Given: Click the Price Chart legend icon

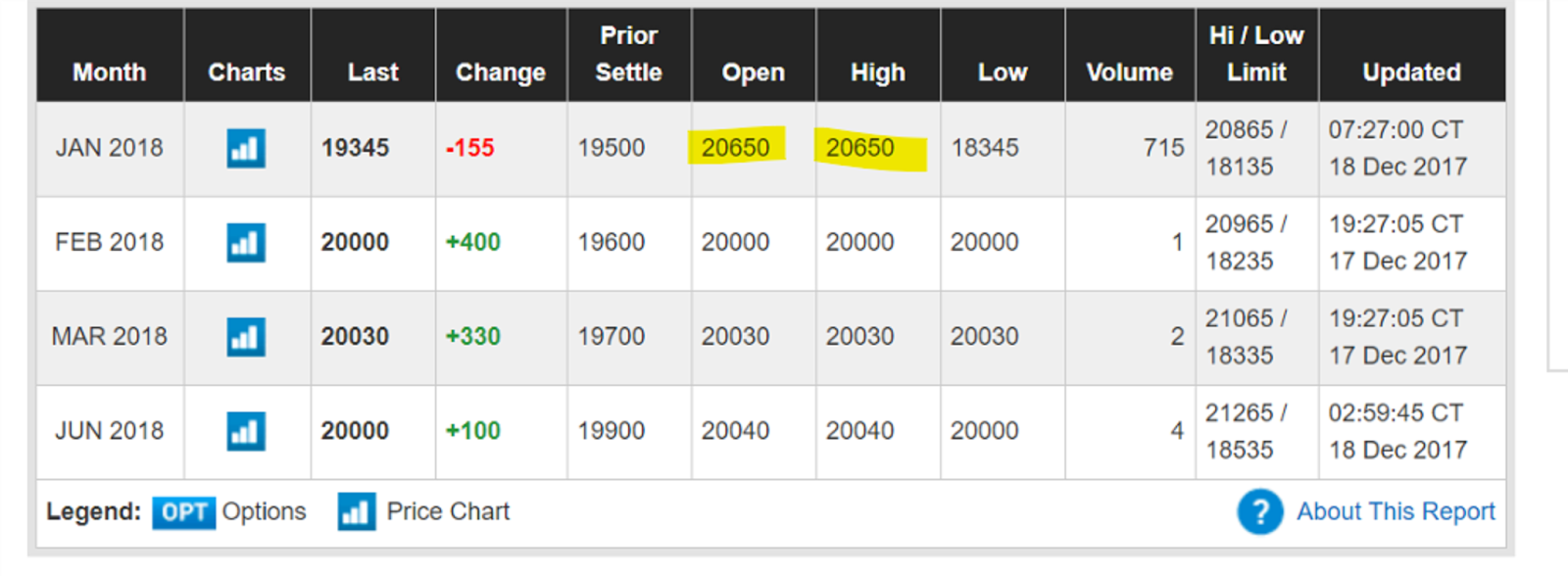Looking at the screenshot, I should pyautogui.click(x=357, y=511).
